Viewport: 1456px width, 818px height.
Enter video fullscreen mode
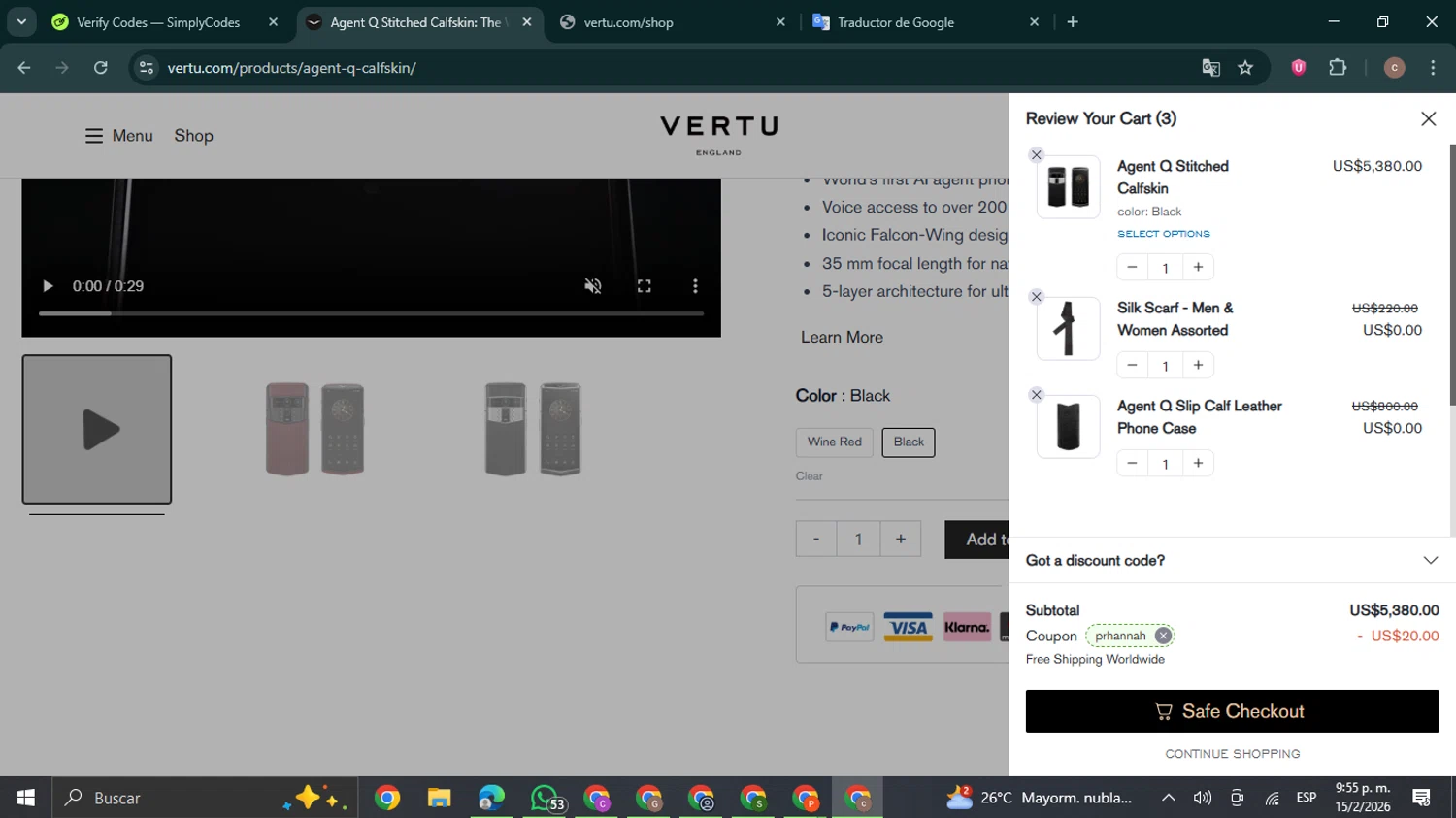pyautogui.click(x=644, y=286)
